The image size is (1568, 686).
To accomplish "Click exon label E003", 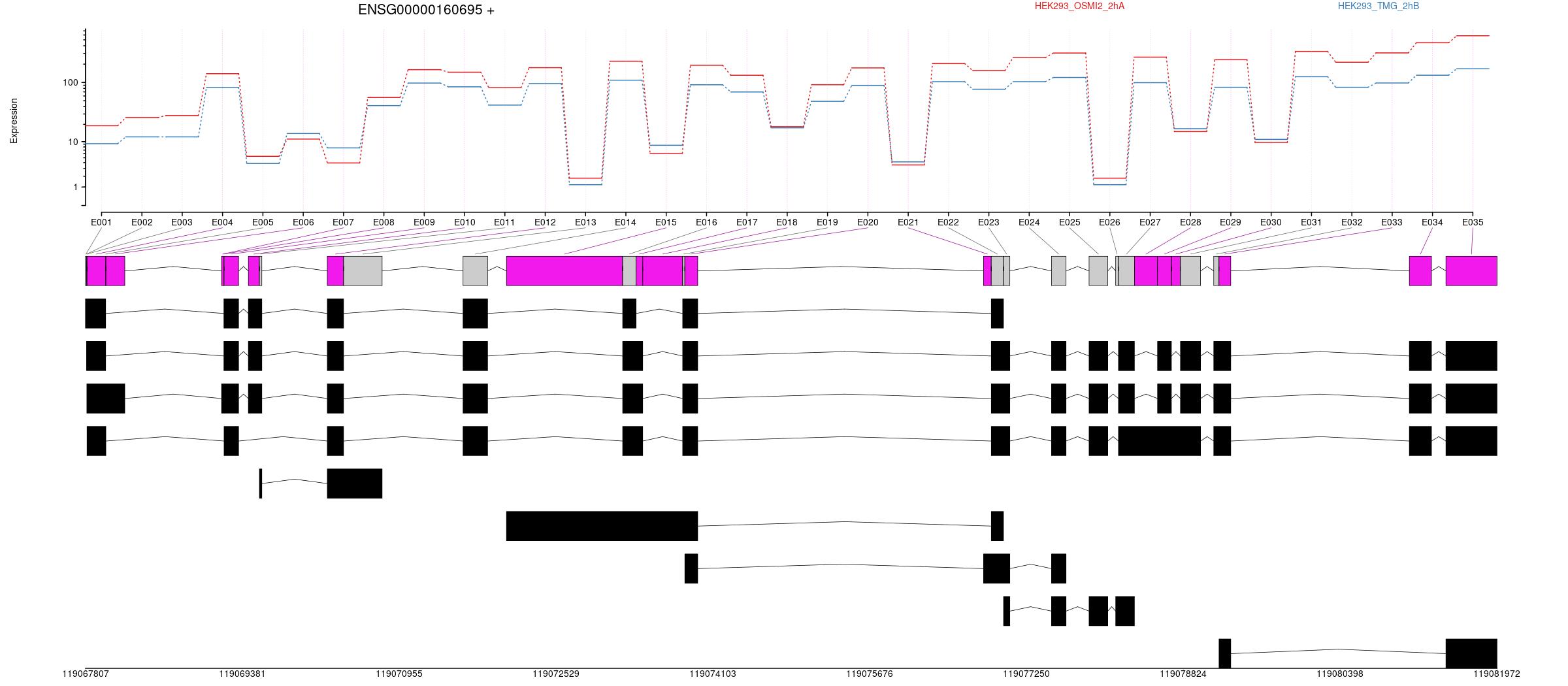I will pos(182,222).
